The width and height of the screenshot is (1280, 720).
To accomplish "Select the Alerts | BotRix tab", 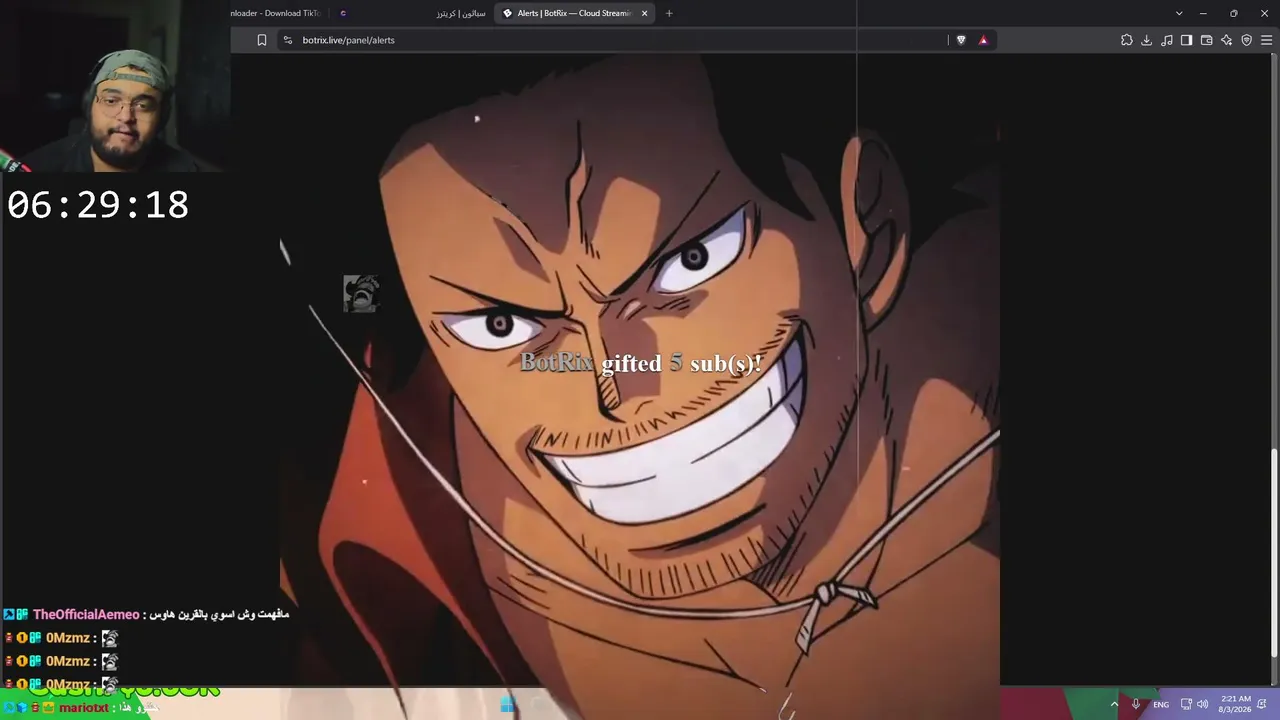I will tap(575, 13).
